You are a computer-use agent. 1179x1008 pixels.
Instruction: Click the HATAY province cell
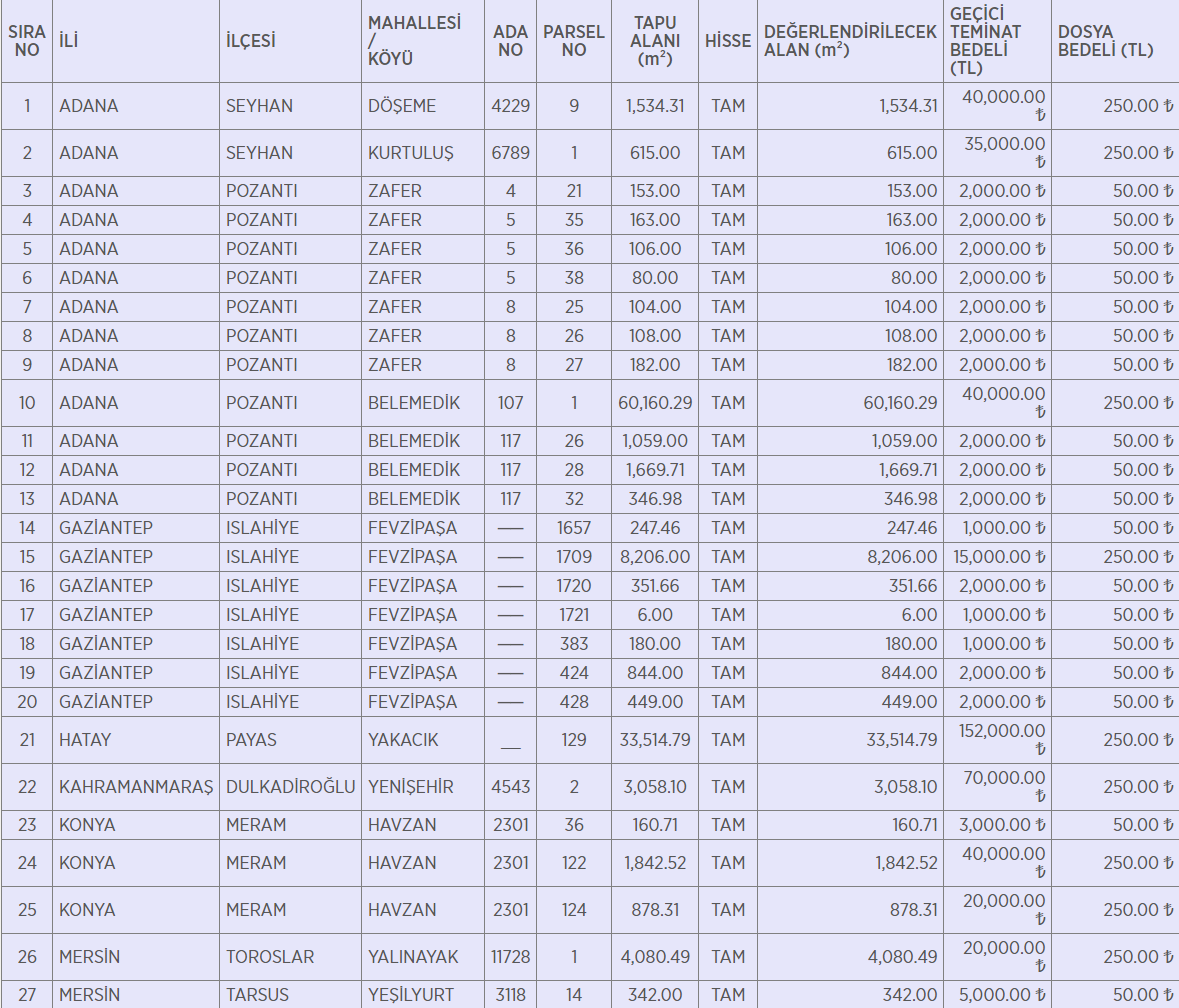pos(85,740)
